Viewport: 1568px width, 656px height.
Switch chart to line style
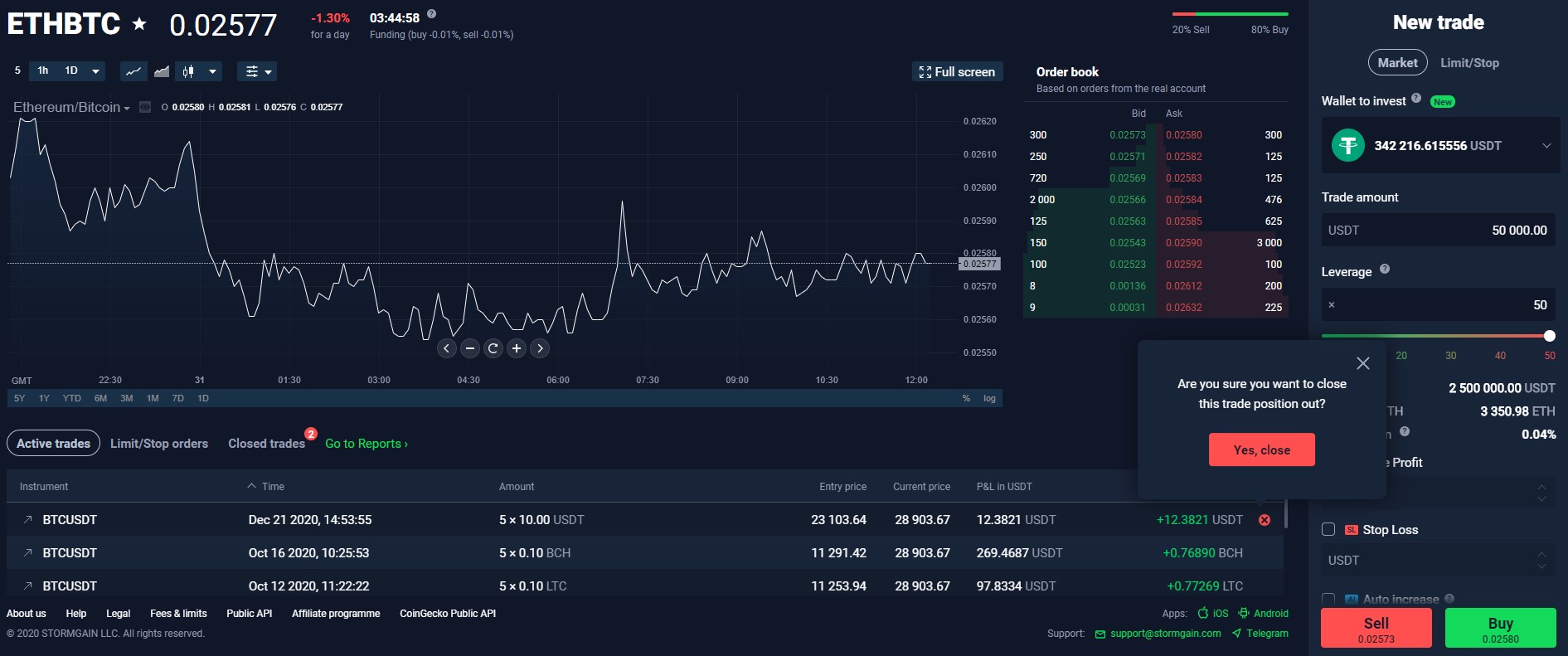pos(133,71)
